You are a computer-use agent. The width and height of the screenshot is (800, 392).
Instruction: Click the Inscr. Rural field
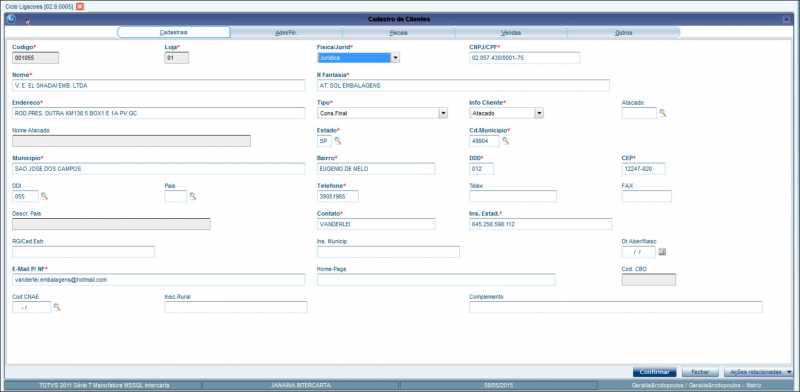coord(236,307)
